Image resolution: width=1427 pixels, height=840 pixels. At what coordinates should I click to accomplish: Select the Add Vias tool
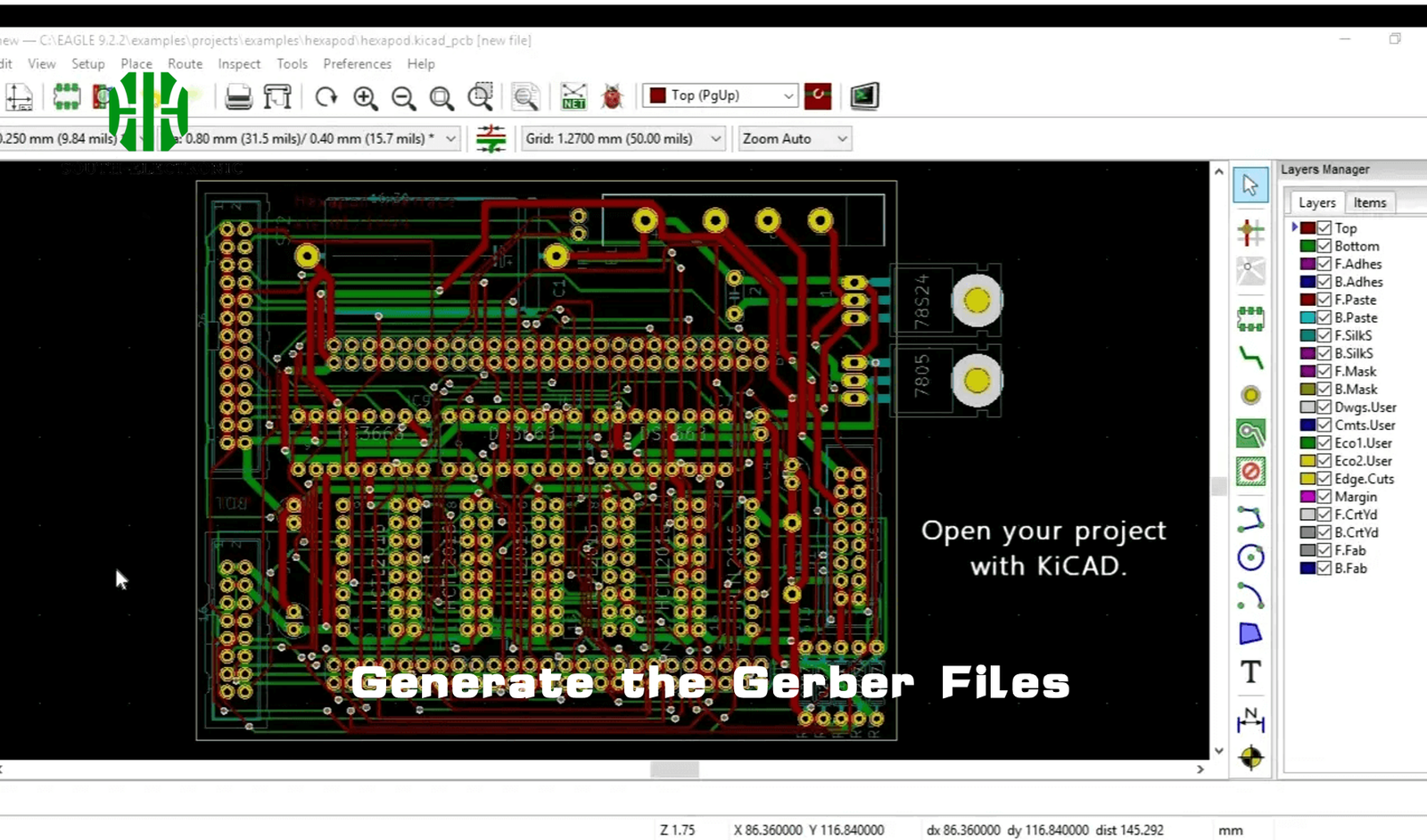[x=1251, y=395]
